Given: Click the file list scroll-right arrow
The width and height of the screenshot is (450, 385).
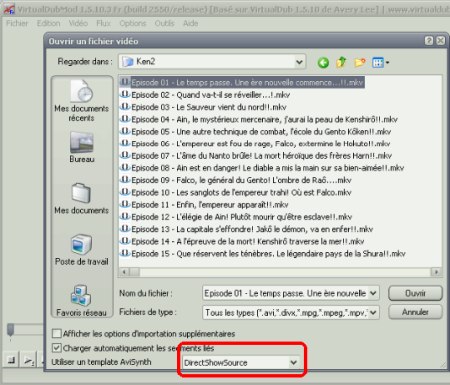Looking at the screenshot, I should [x=436, y=272].
